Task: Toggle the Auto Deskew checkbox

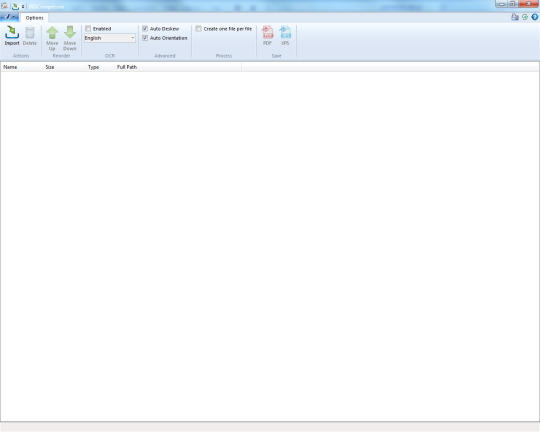Action: click(x=145, y=29)
